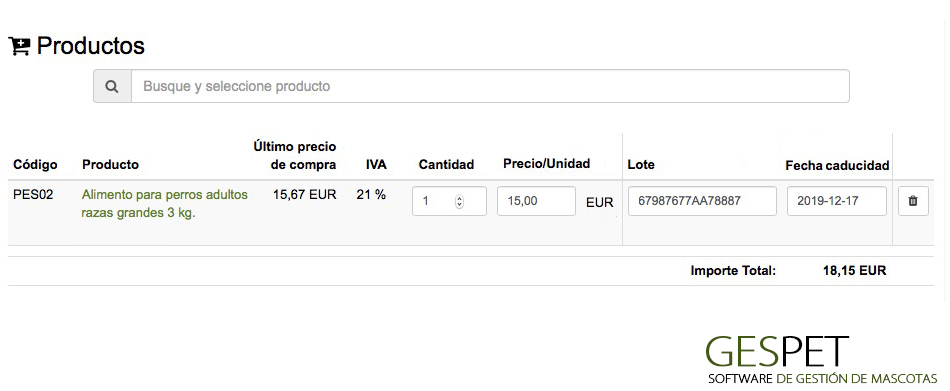
Task: Click the Código column header
Action: [x=35, y=165]
